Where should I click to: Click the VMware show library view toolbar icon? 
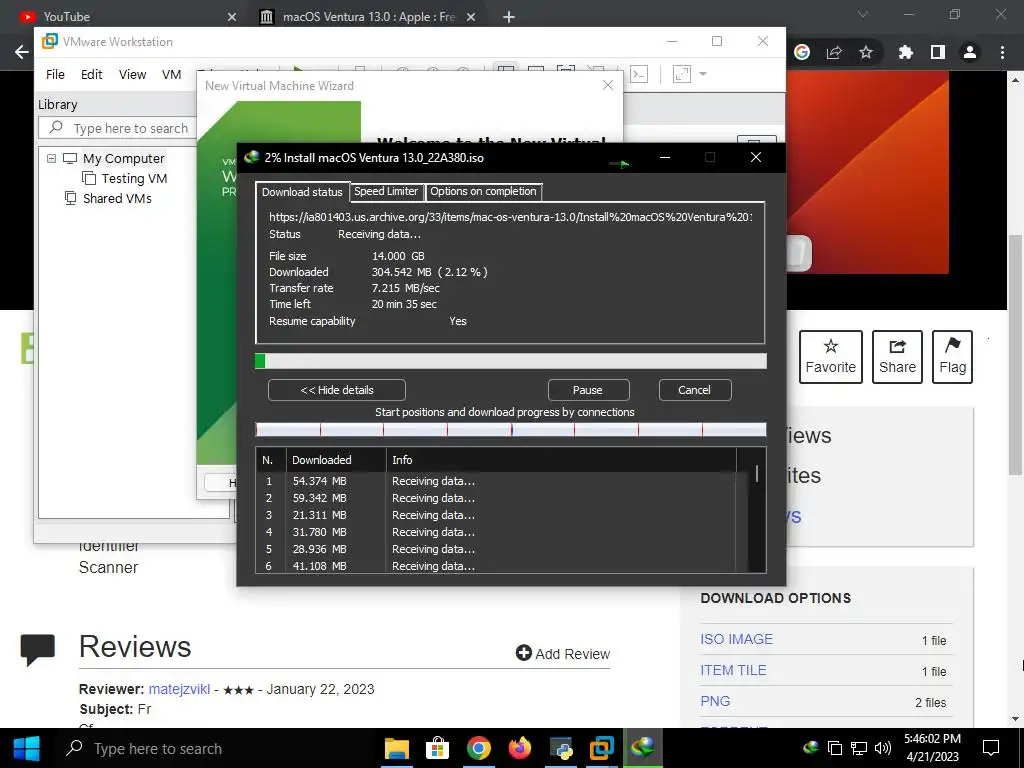[504, 72]
